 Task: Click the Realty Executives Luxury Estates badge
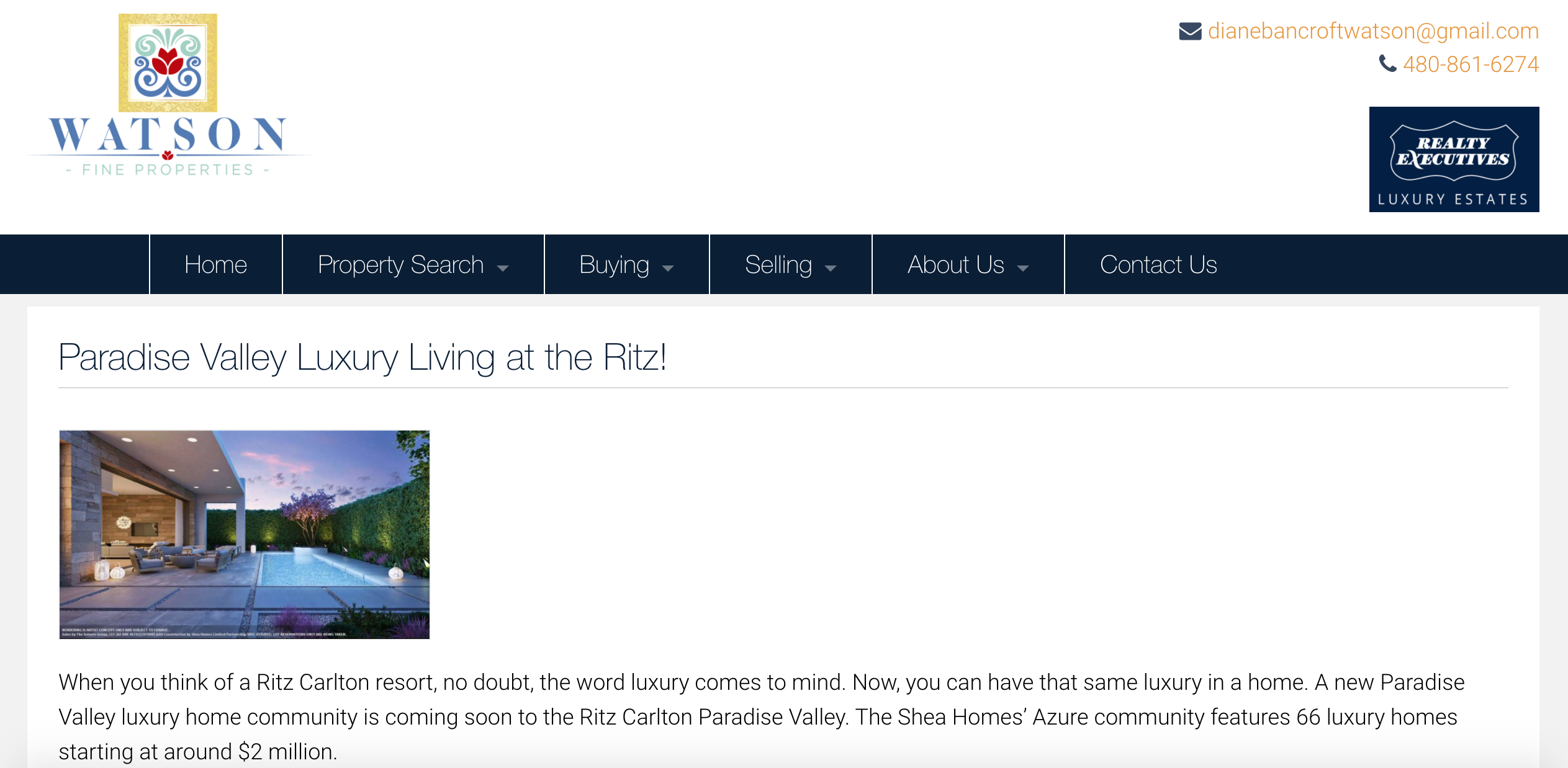pos(1454,159)
